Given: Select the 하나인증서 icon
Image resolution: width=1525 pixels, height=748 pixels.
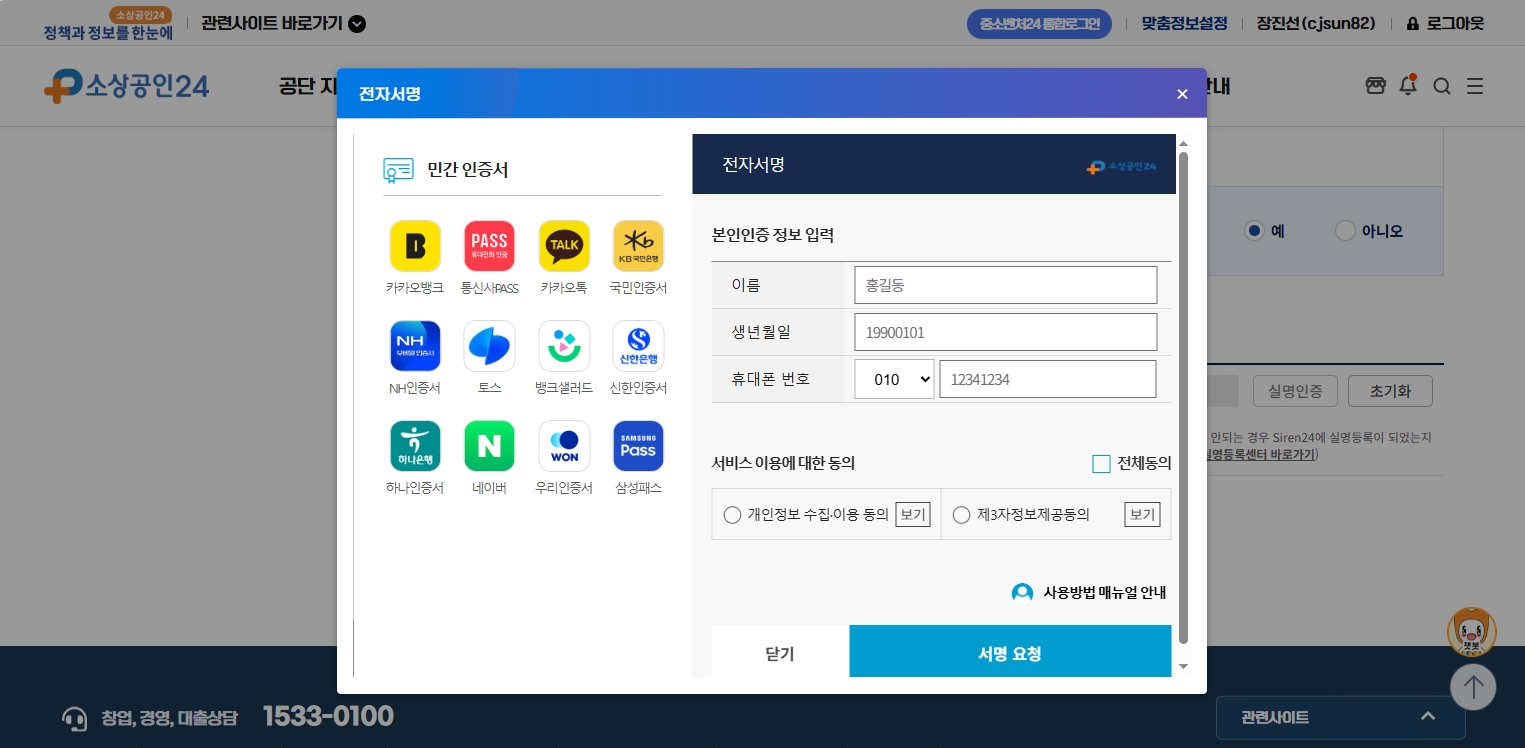Looking at the screenshot, I should tap(415, 446).
